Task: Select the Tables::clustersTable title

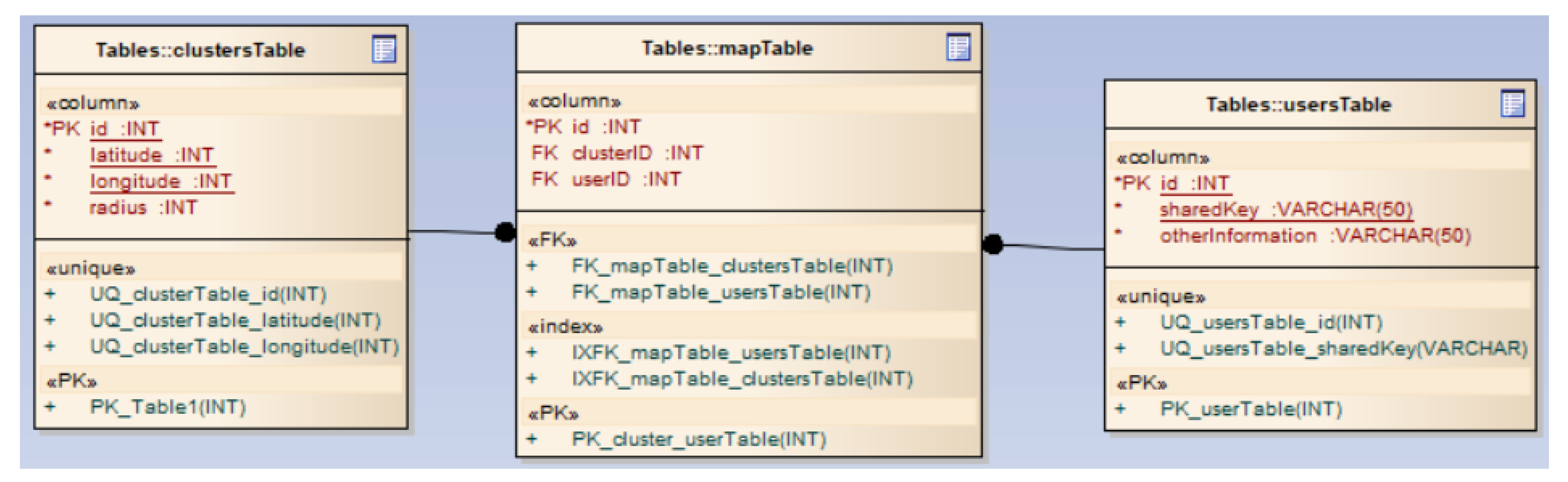Action: pyautogui.click(x=200, y=50)
